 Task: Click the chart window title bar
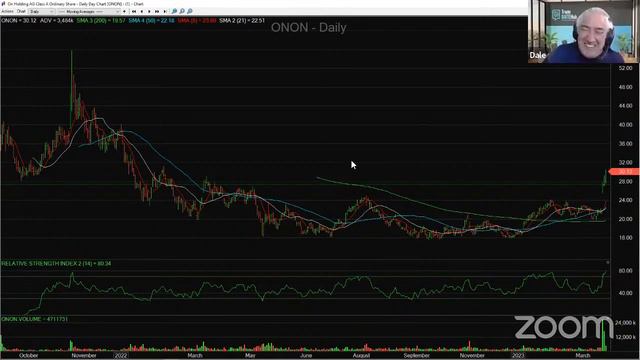[x=264, y=4]
